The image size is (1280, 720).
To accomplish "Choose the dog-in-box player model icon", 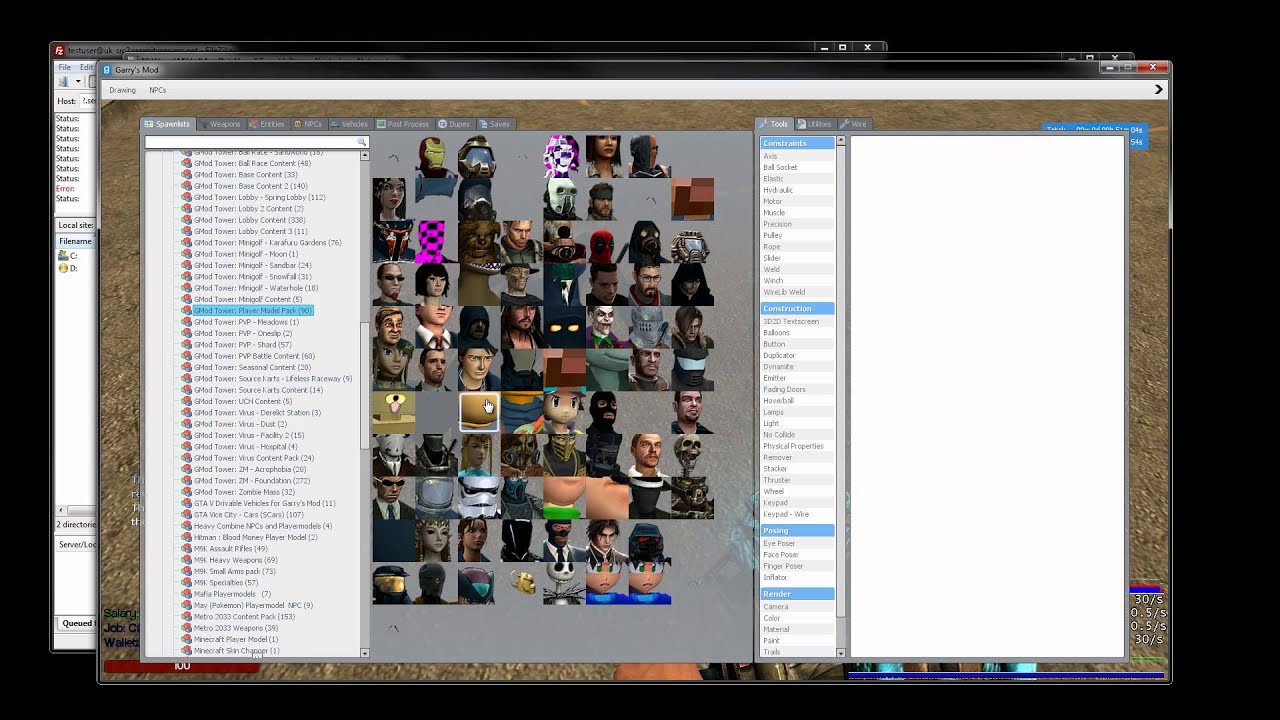I will [393, 413].
